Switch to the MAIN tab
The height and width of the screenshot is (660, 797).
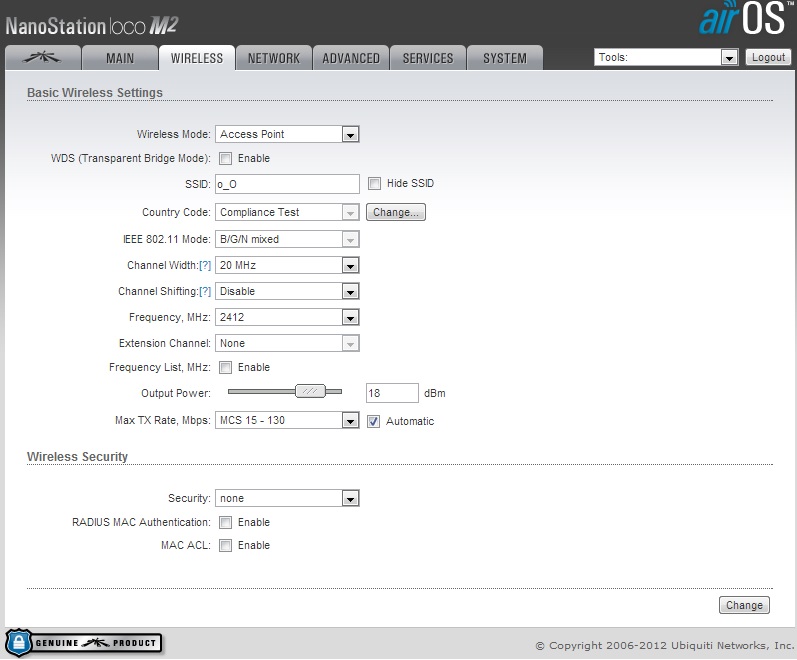pyautogui.click(x=120, y=58)
